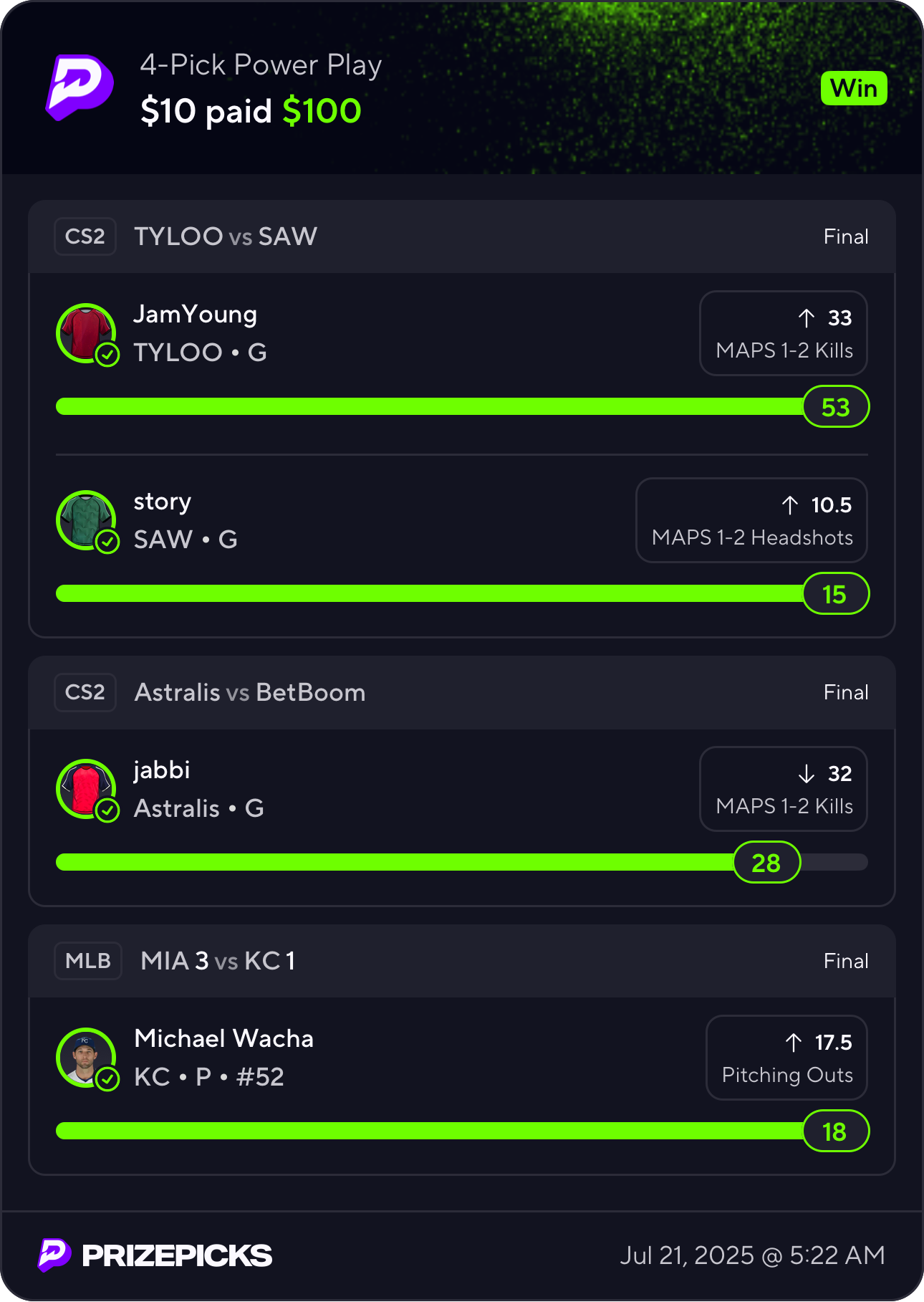Click the green Win badge

tap(854, 88)
